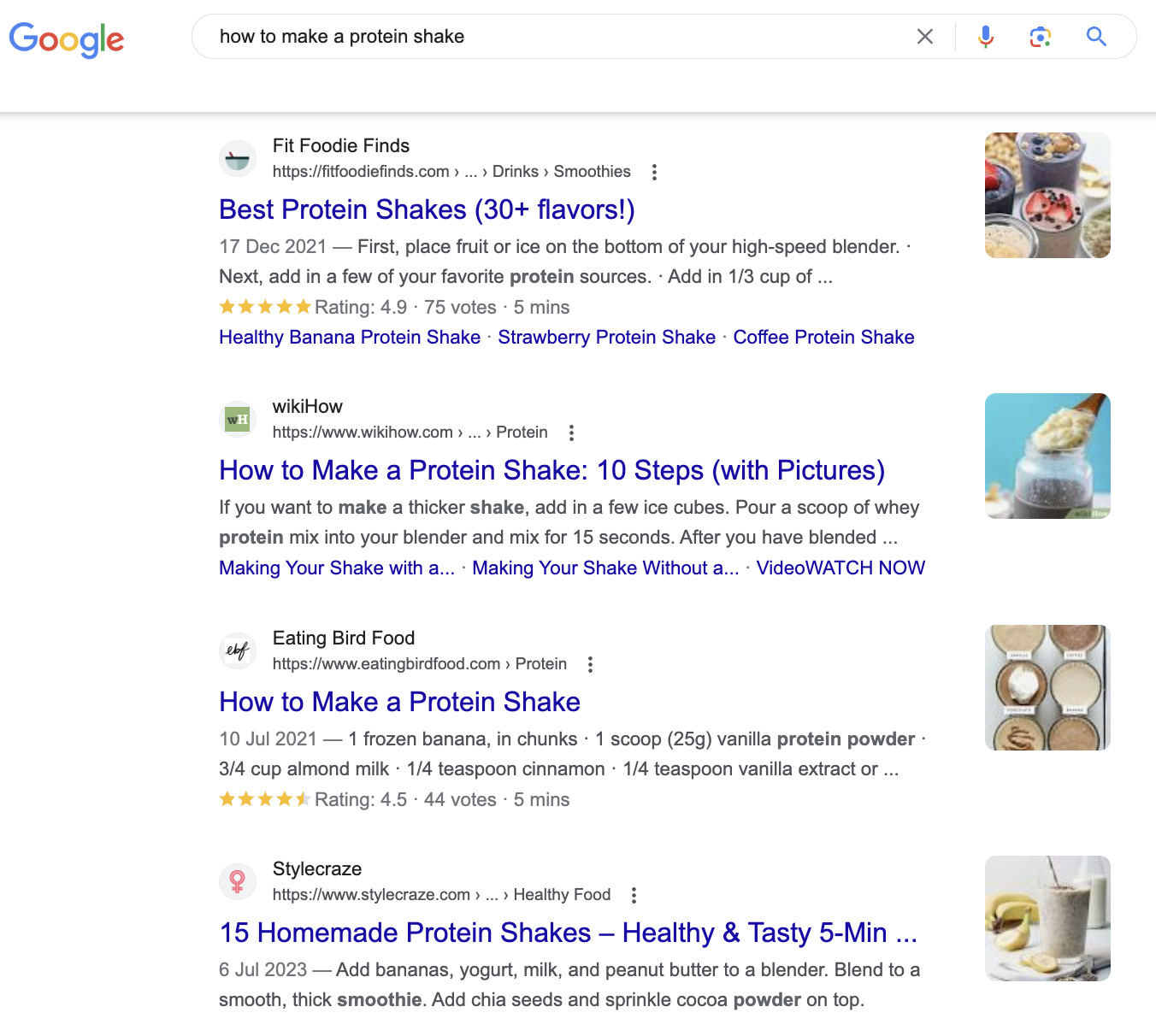Viewport: 1156px width, 1036px height.
Task: Open the Healthy Banana Protein Shake link
Action: coord(349,337)
